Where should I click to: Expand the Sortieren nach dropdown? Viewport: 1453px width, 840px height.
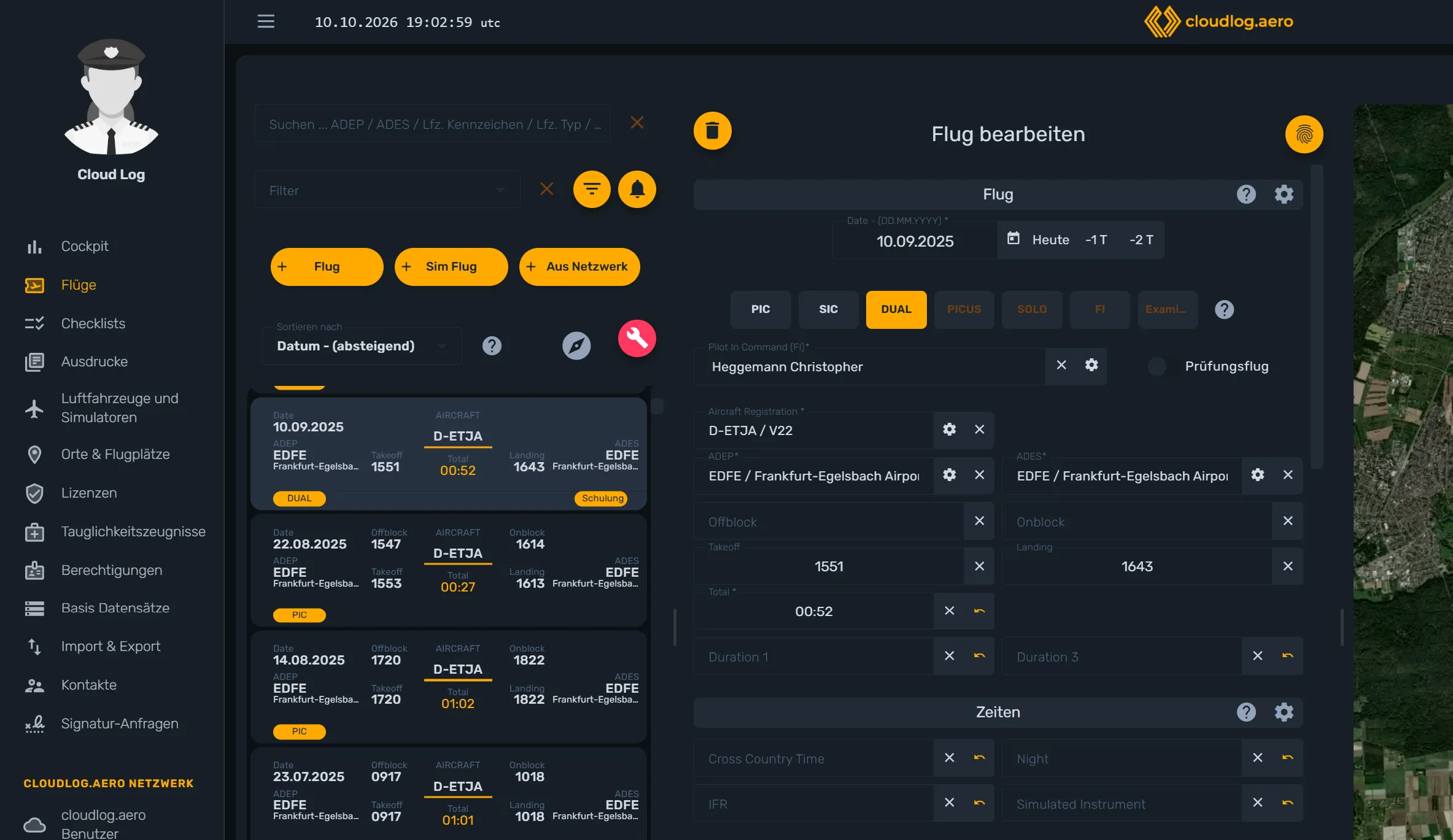click(x=362, y=346)
